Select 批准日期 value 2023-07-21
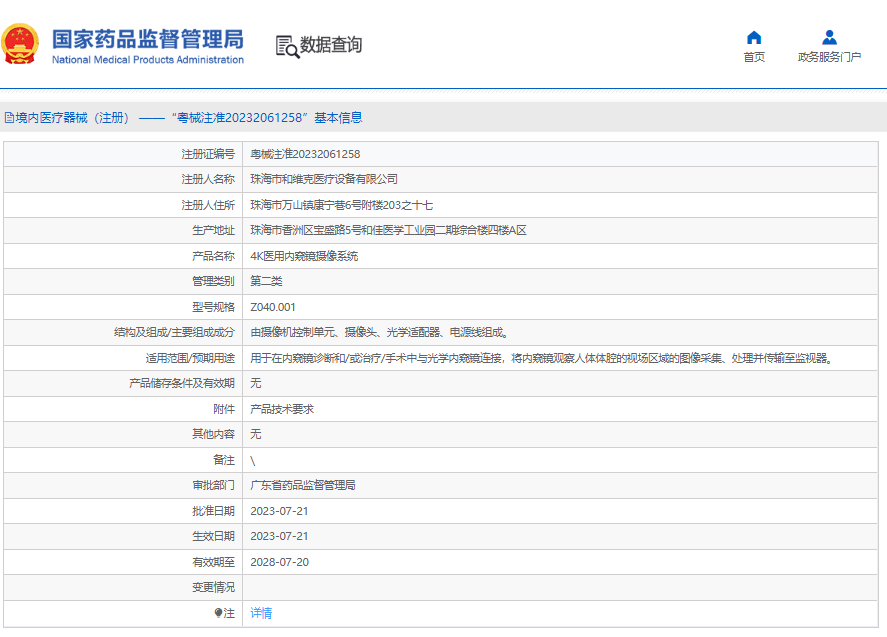 click(279, 511)
